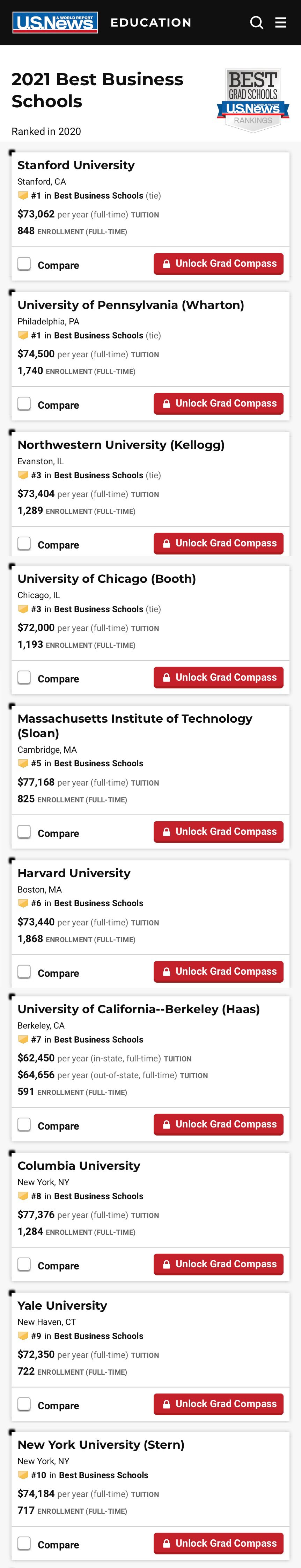Click Unlock Grad Compass for Columbia University
This screenshot has width=301, height=1568.
218,1264
